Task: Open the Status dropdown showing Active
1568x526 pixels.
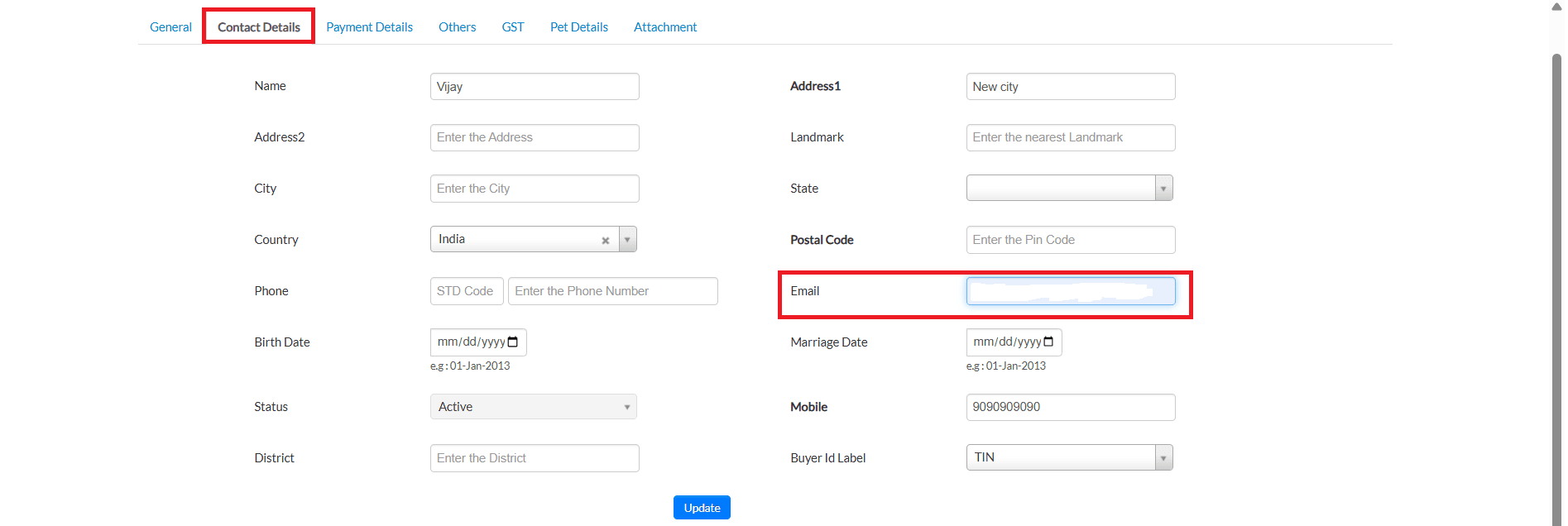Action: (x=533, y=407)
